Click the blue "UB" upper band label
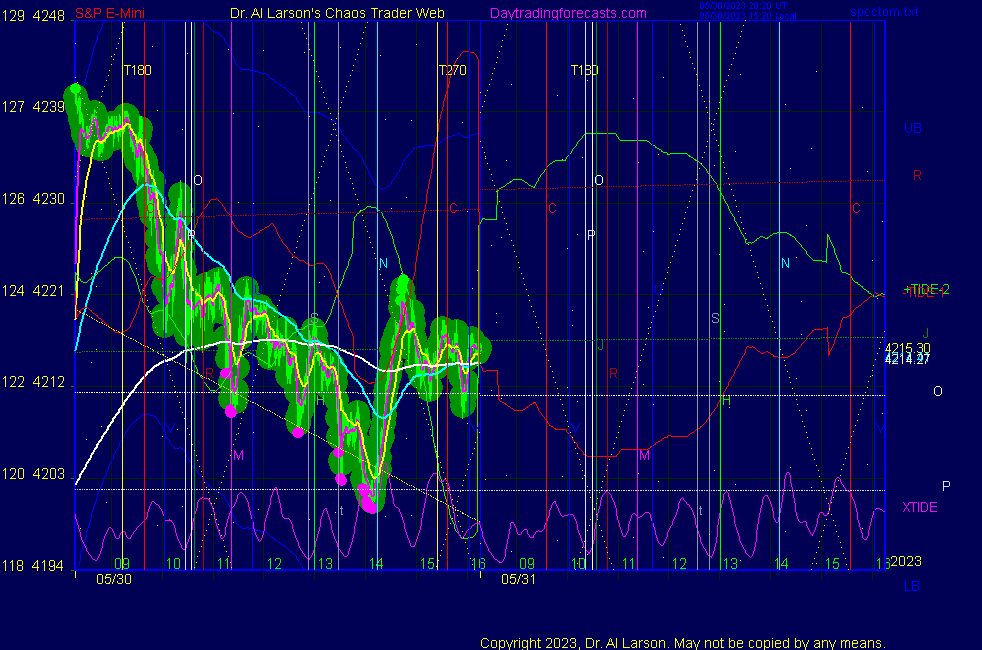 [912, 128]
